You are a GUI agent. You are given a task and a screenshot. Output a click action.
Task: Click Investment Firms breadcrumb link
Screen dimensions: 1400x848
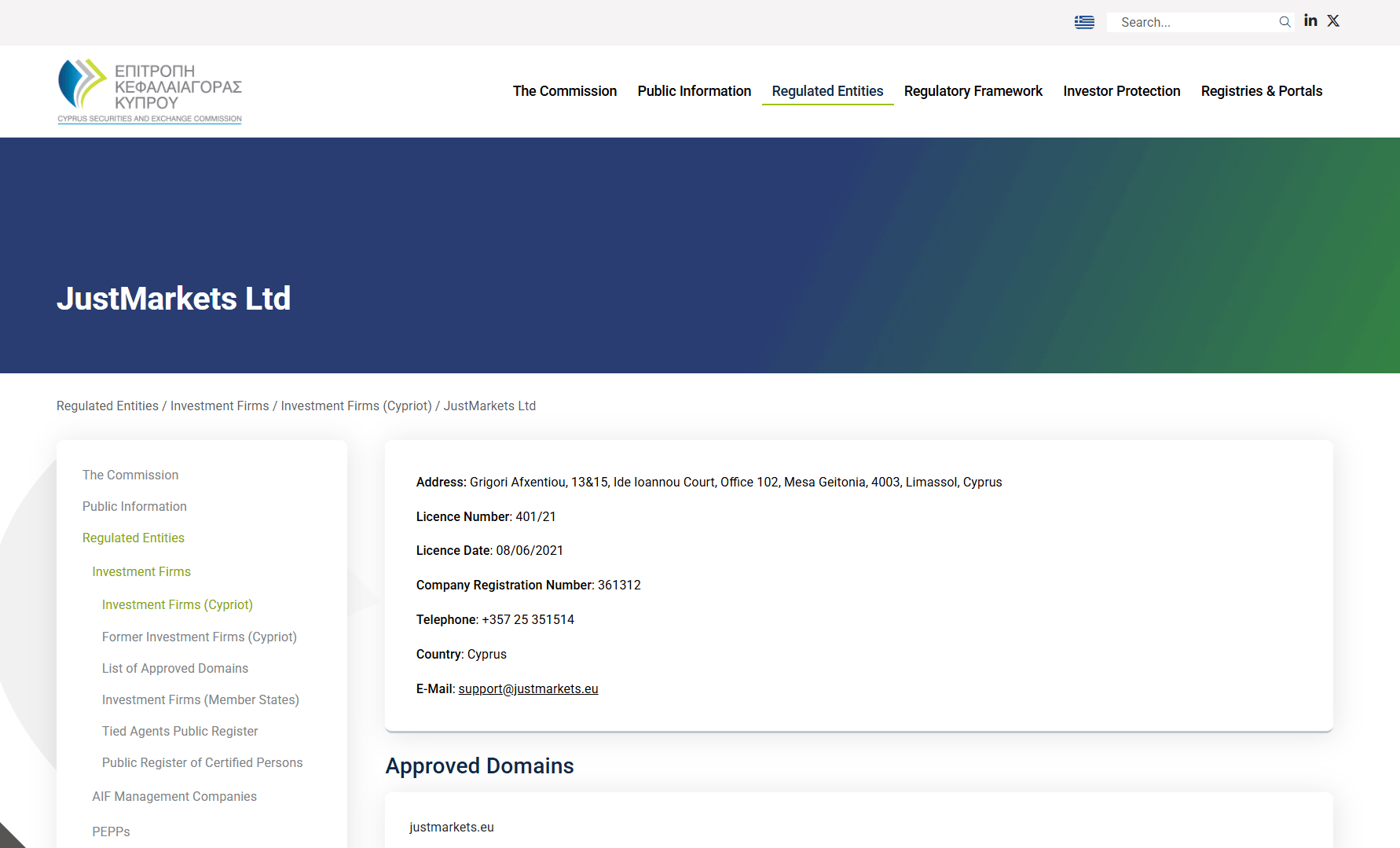click(x=220, y=406)
